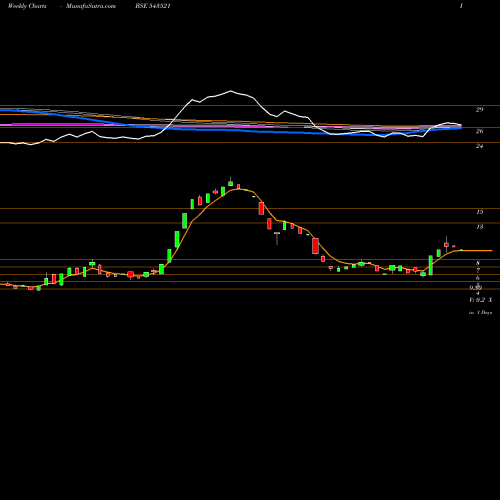
Task: Click the 7 price axis label
Action: coord(478,271)
